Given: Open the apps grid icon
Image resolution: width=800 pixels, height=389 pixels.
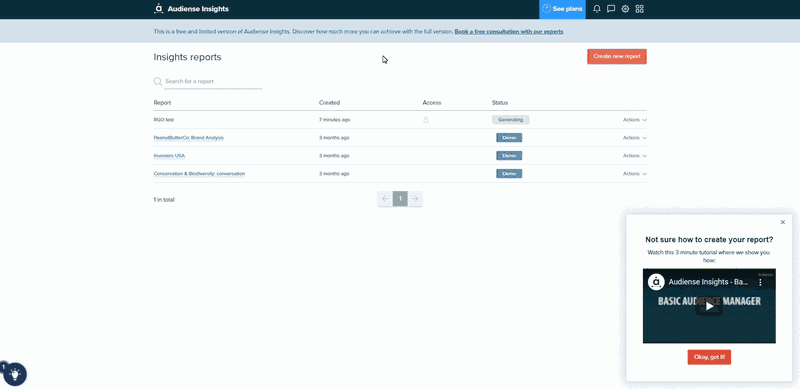Looking at the screenshot, I should 639,9.
